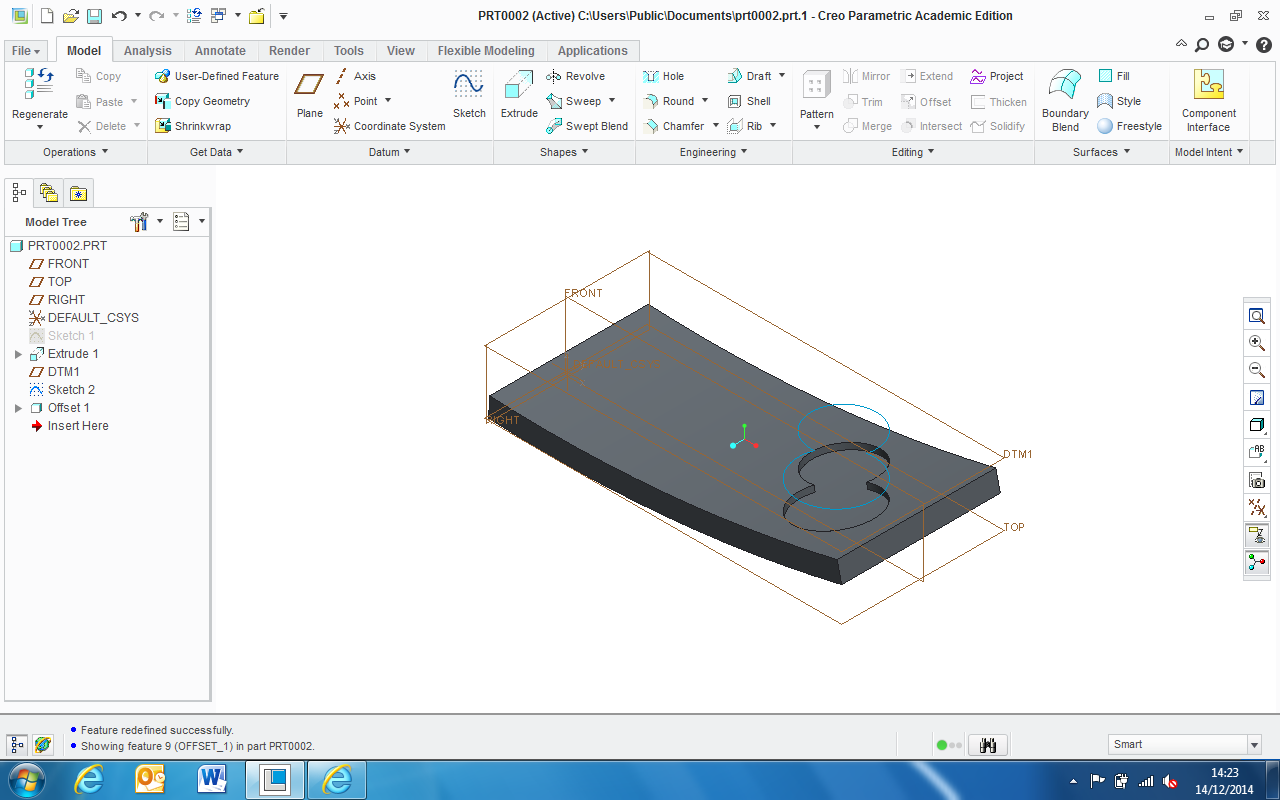The width and height of the screenshot is (1280, 800).
Task: Open the Folder Browser navigator tab
Action: click(x=48, y=193)
